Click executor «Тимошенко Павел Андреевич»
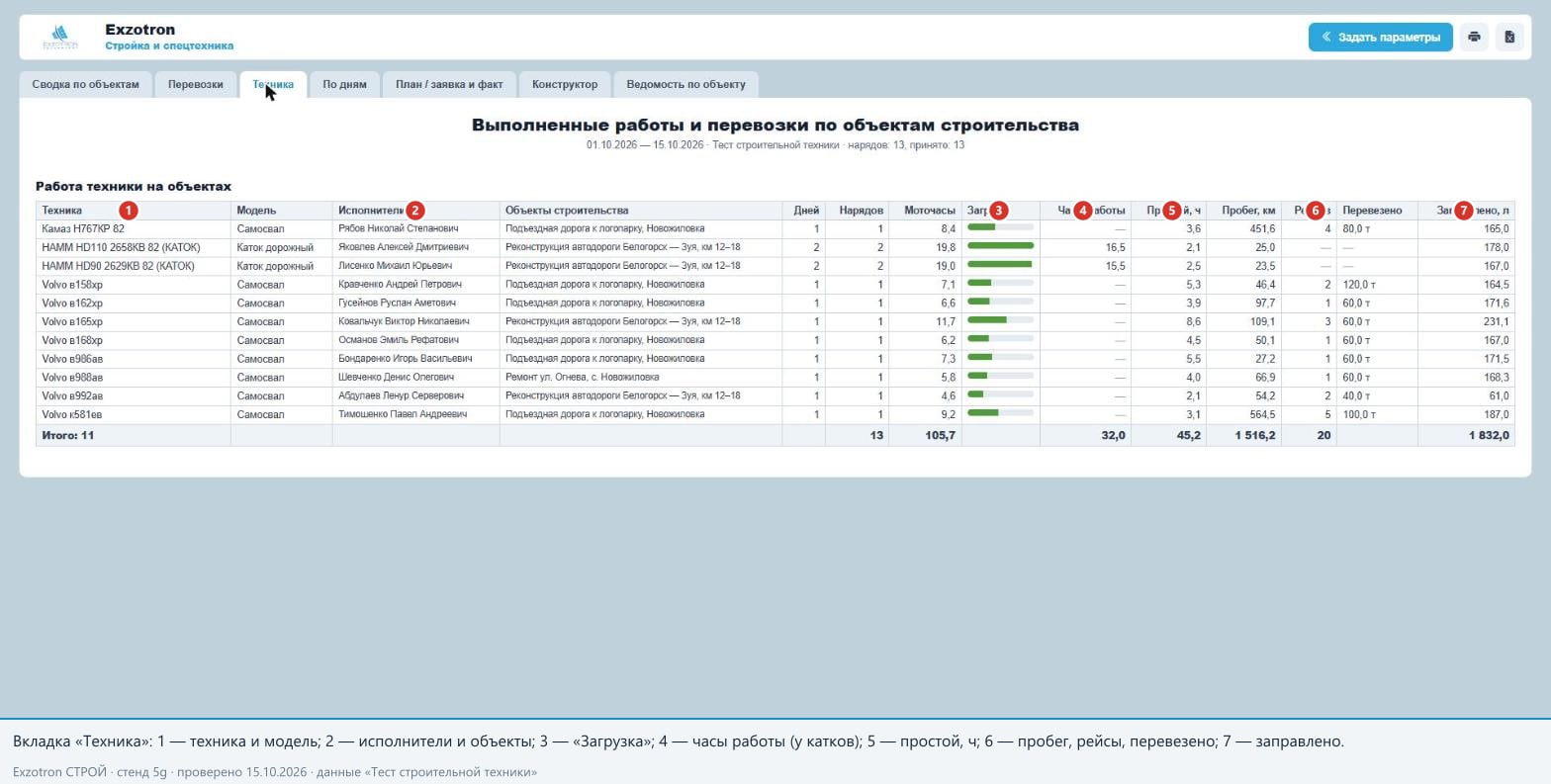 (x=402, y=415)
